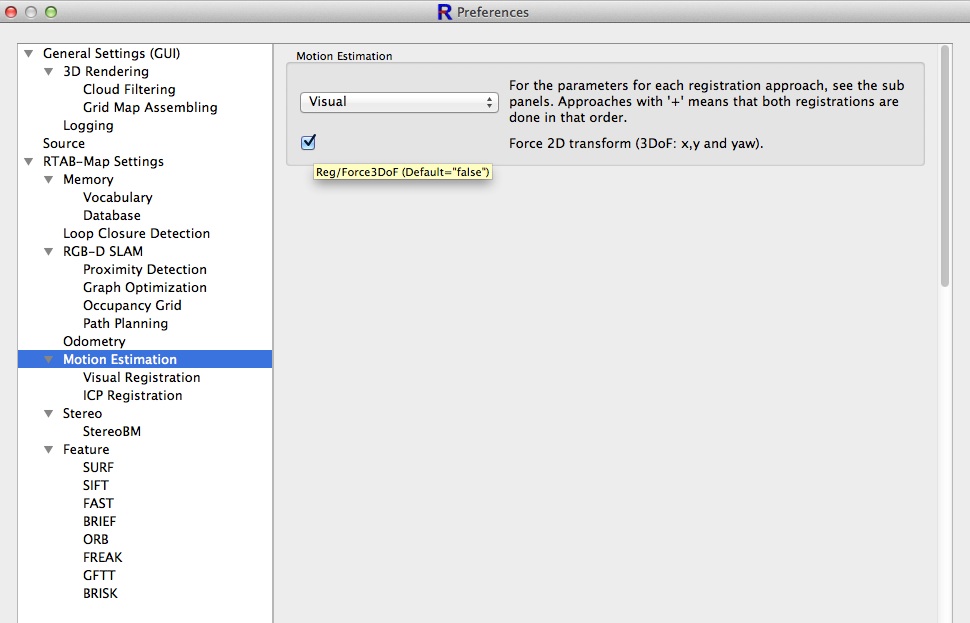Collapse the RGB-D SLAM disclosure triangle

coord(49,252)
